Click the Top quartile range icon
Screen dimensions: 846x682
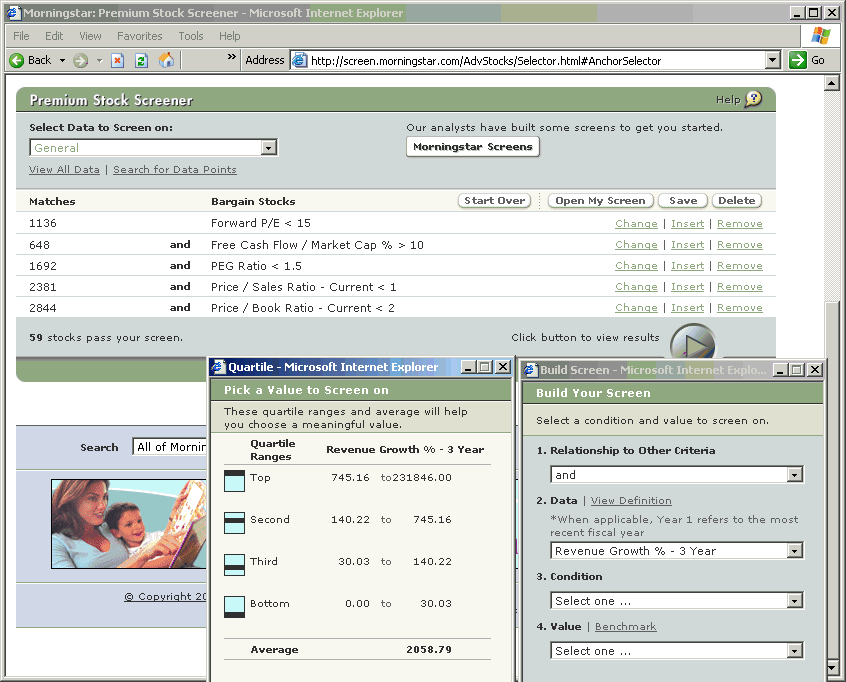coord(234,481)
